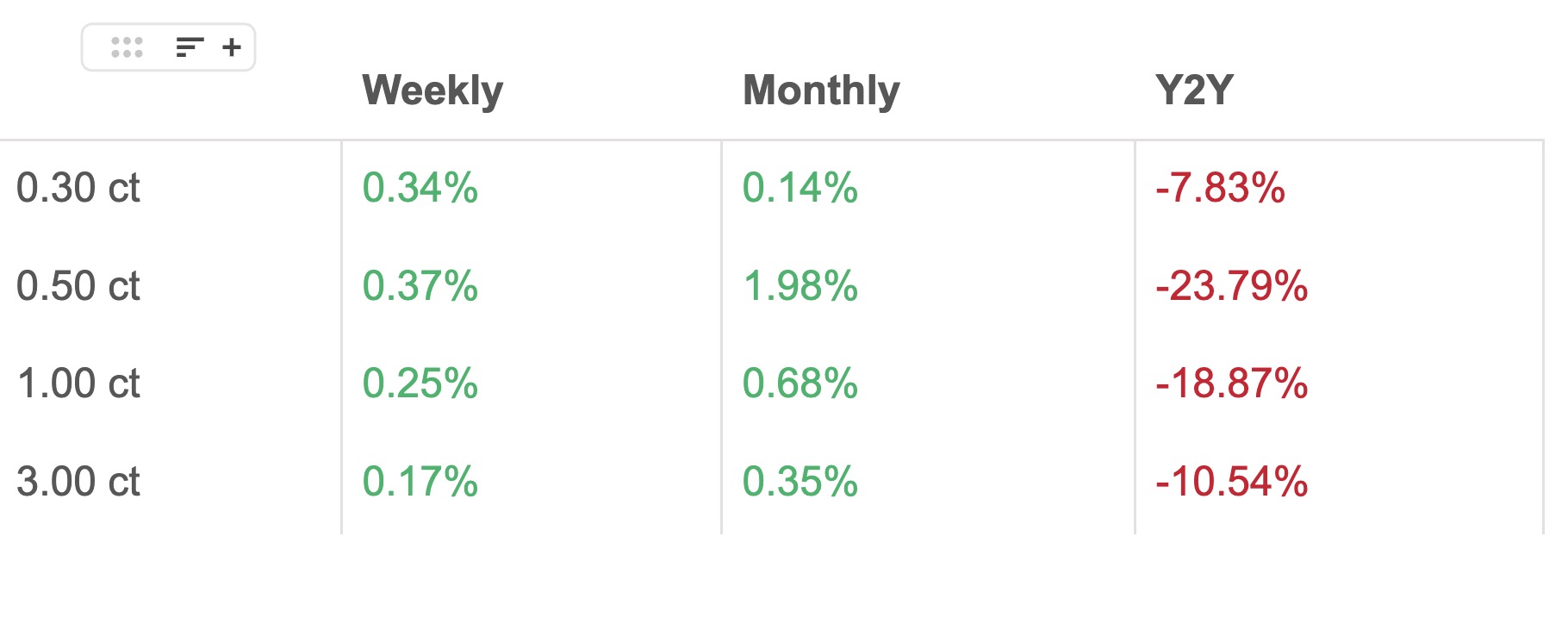Select monthly value 1.98%

pos(800,286)
